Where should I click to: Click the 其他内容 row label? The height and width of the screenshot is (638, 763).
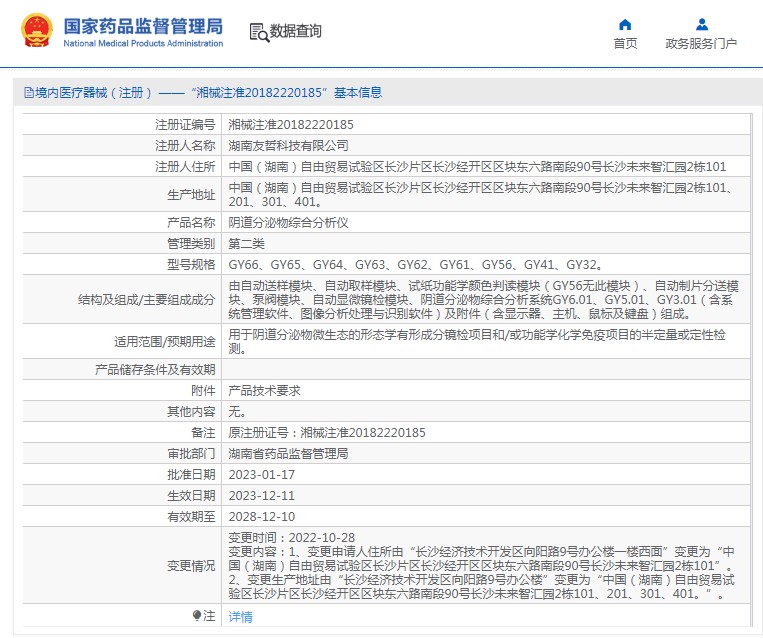tap(191, 412)
